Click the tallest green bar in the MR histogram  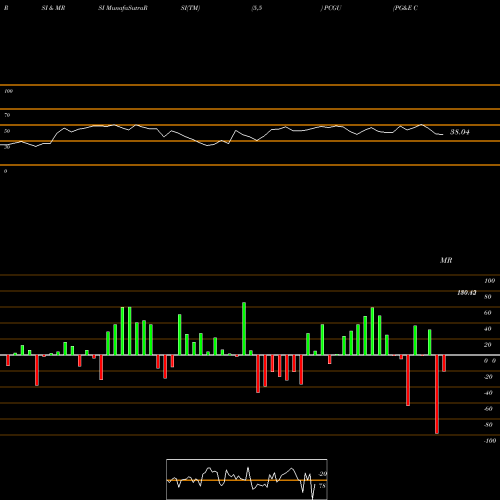(244, 329)
